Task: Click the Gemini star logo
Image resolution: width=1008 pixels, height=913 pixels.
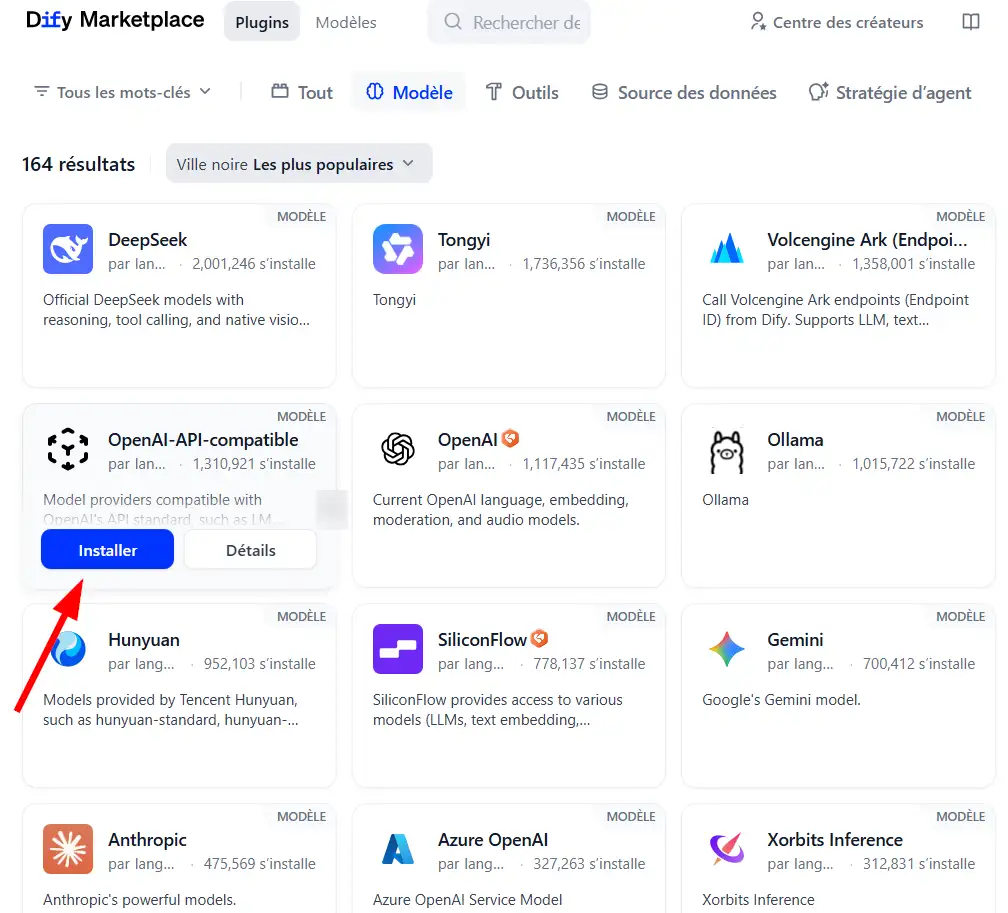Action: pos(727,649)
